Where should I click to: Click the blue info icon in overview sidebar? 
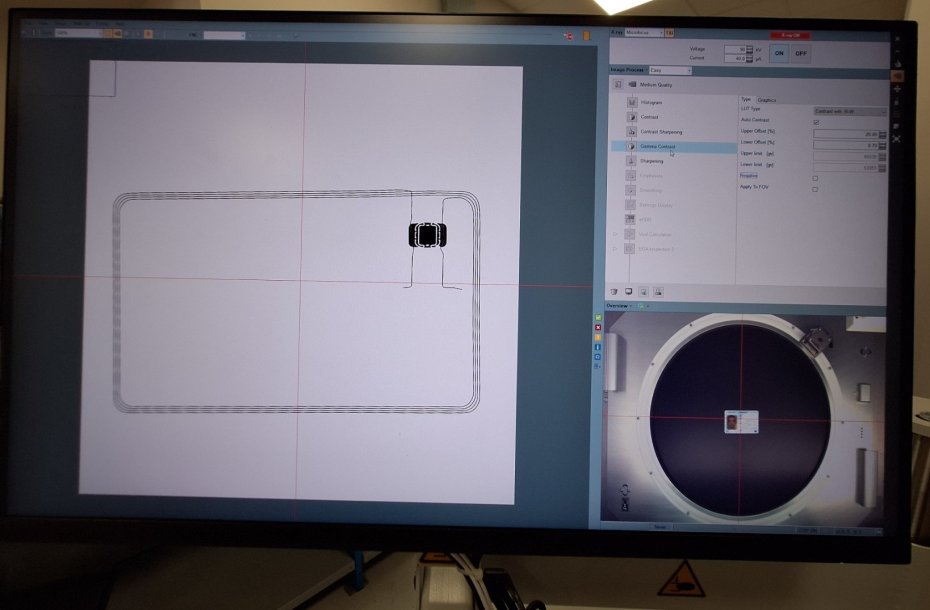pos(598,347)
